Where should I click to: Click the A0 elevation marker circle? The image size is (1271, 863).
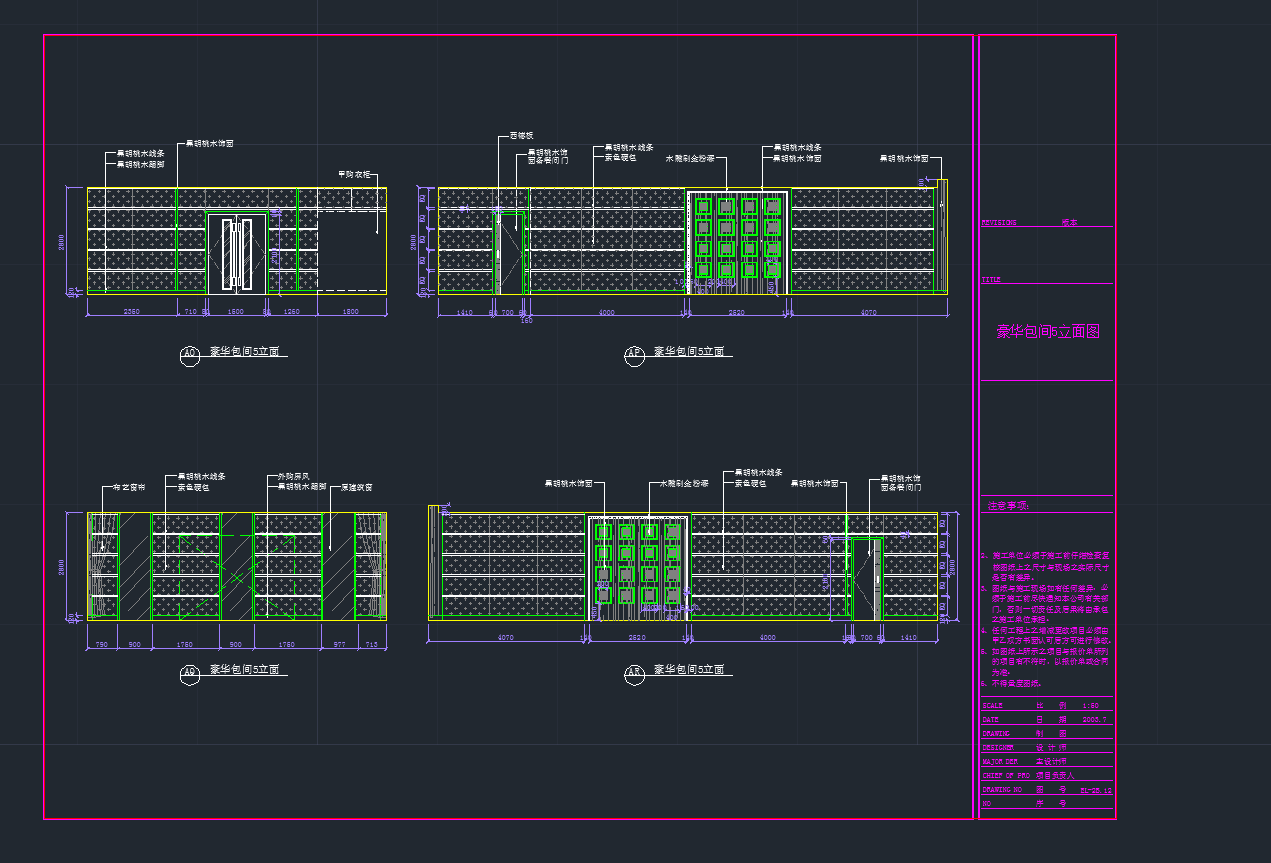pyautogui.click(x=190, y=354)
